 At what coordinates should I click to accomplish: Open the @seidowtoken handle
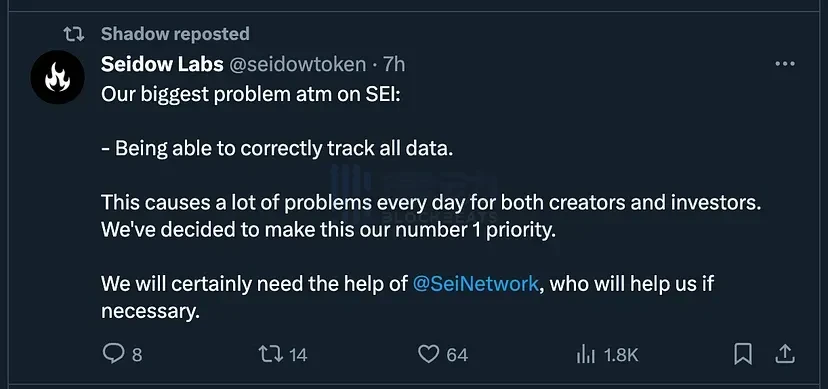297,64
